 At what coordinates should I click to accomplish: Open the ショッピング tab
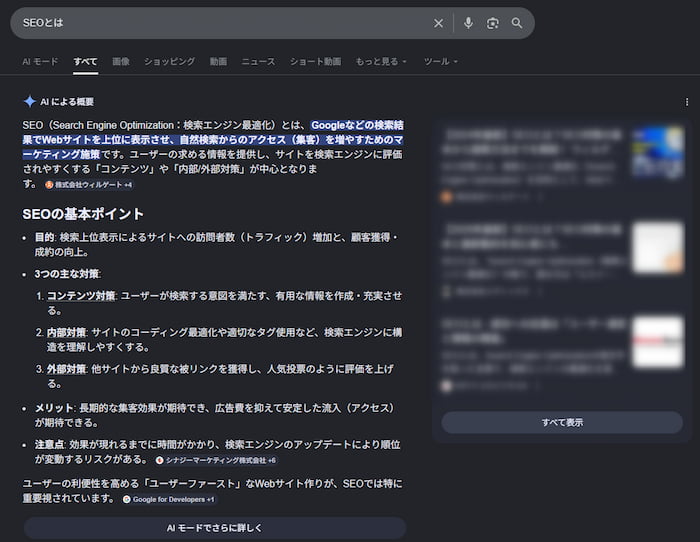coord(169,62)
